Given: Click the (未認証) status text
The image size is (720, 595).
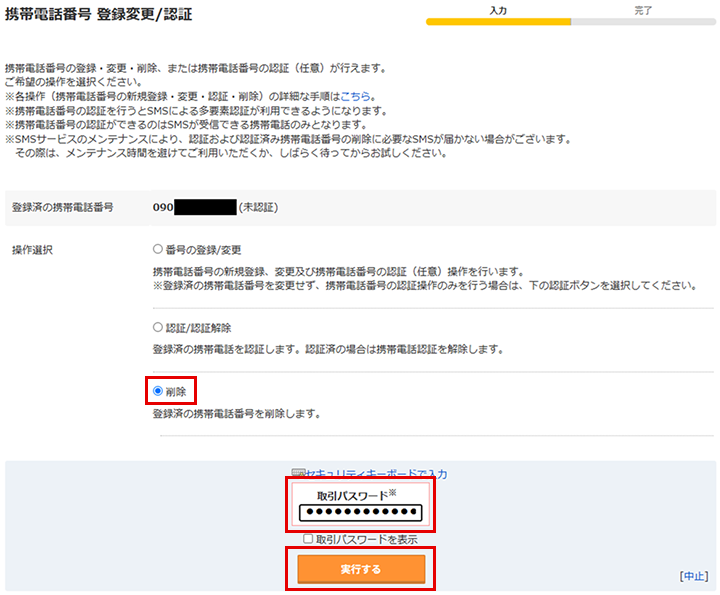Looking at the screenshot, I should click(x=258, y=207).
